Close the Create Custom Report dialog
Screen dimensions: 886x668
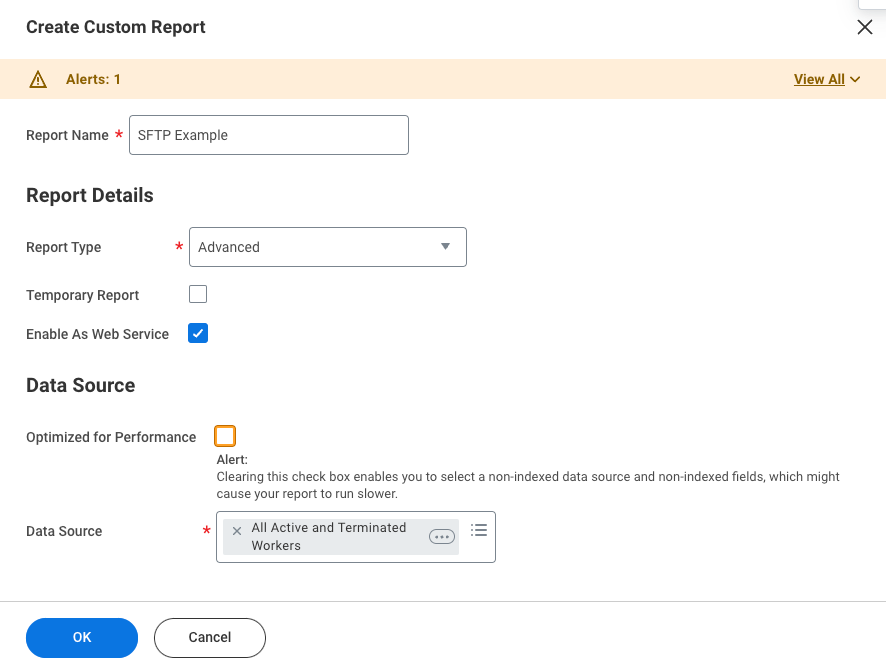point(865,27)
